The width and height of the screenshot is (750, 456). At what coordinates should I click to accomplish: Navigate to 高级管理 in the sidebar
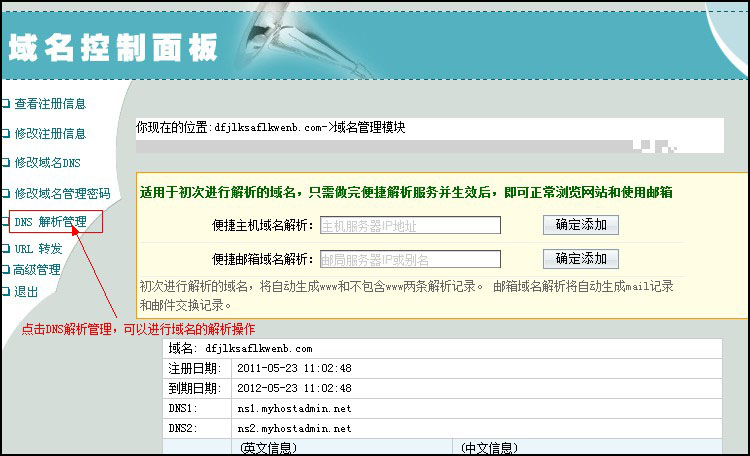click(37, 269)
